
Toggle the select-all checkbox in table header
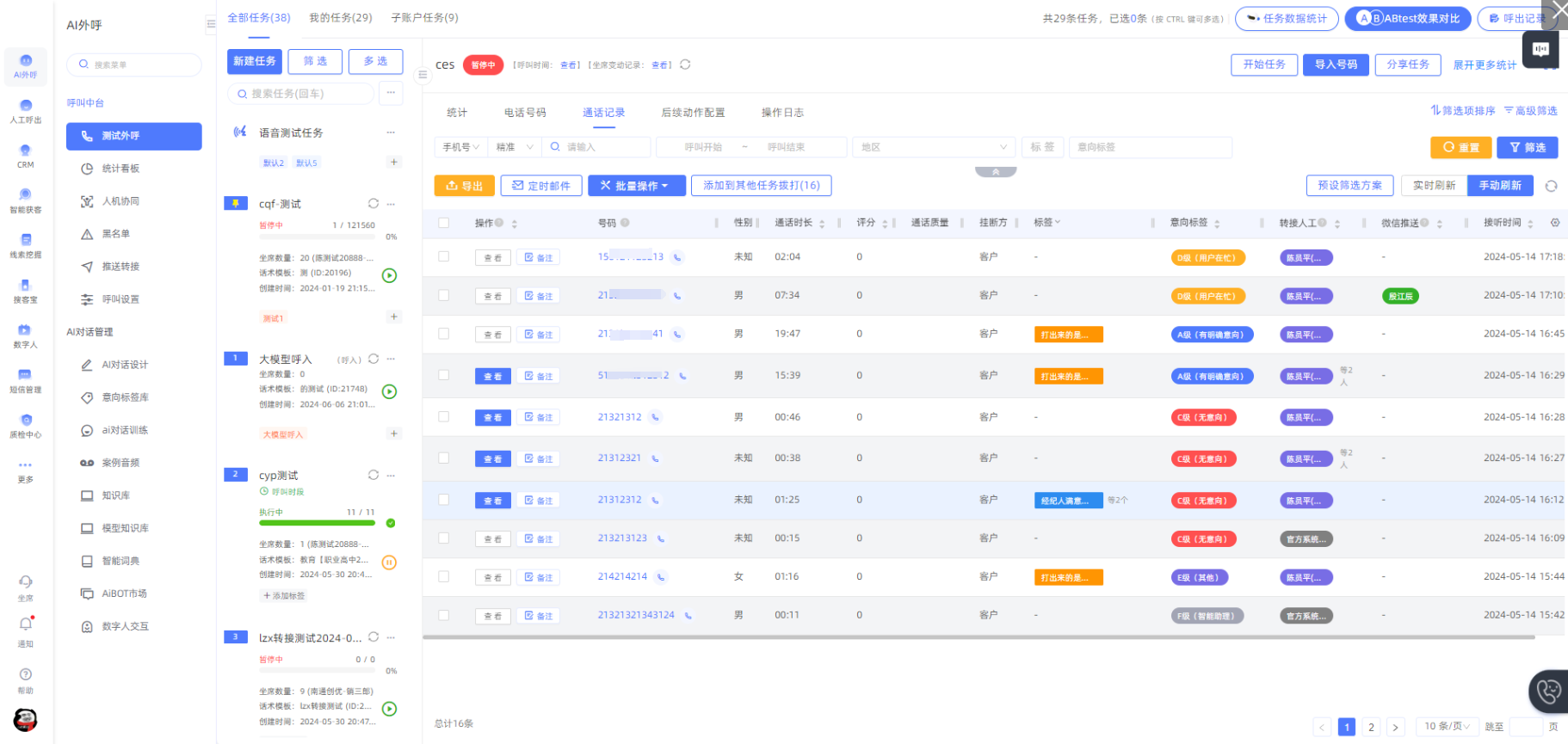(x=444, y=223)
